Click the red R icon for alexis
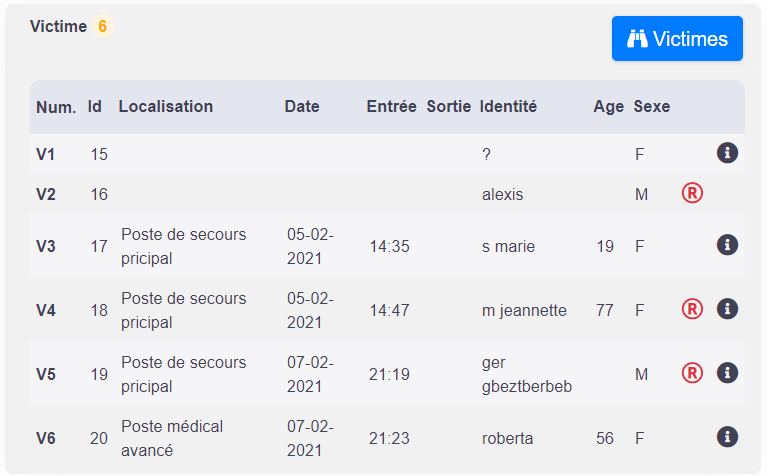The image size is (767, 476). 692,193
